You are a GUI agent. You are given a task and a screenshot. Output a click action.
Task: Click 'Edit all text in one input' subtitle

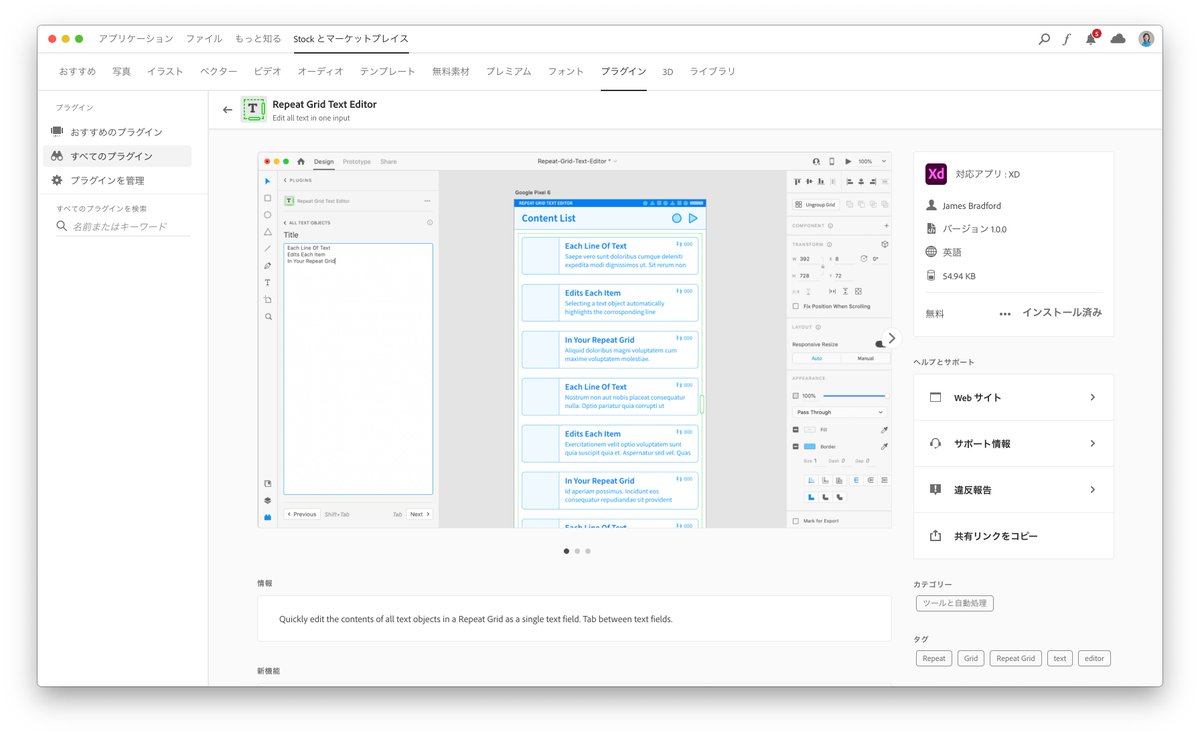tap(311, 118)
